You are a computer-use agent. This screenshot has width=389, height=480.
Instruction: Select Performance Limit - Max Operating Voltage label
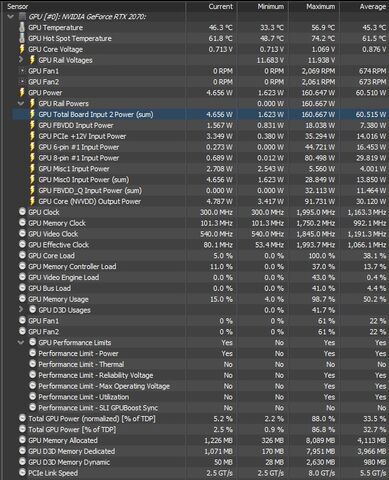coord(104,386)
